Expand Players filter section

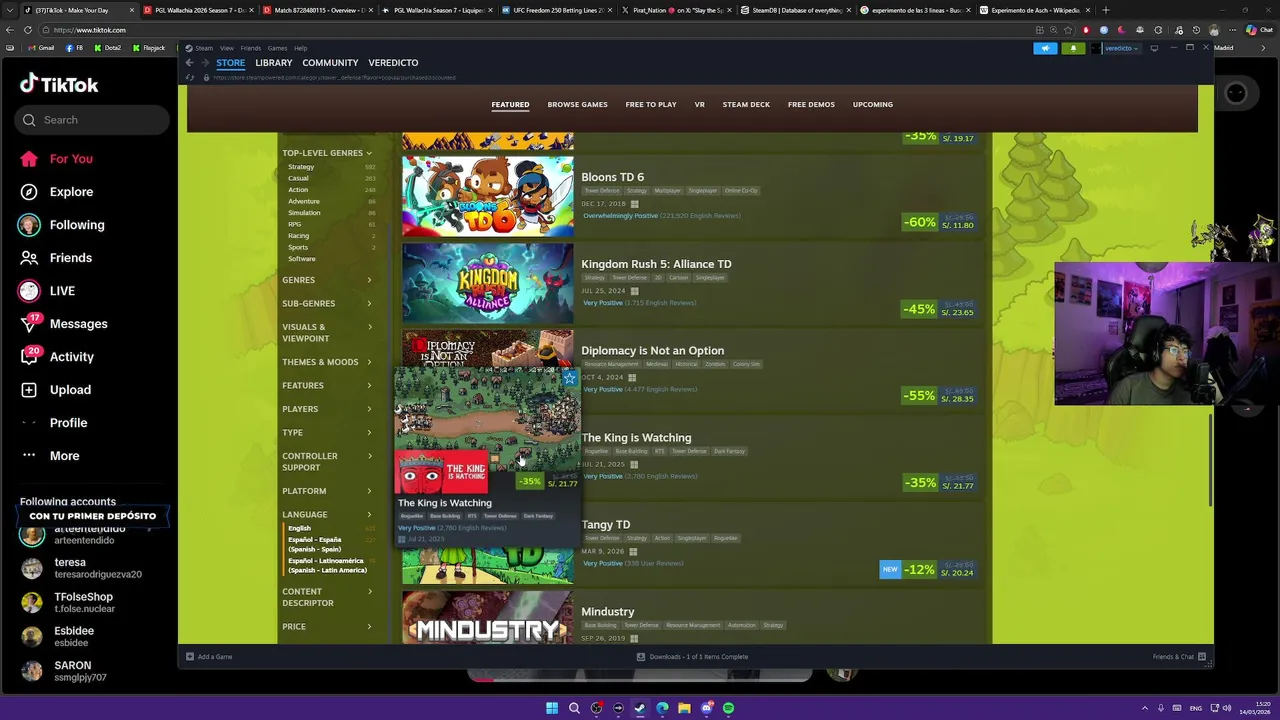(x=327, y=409)
